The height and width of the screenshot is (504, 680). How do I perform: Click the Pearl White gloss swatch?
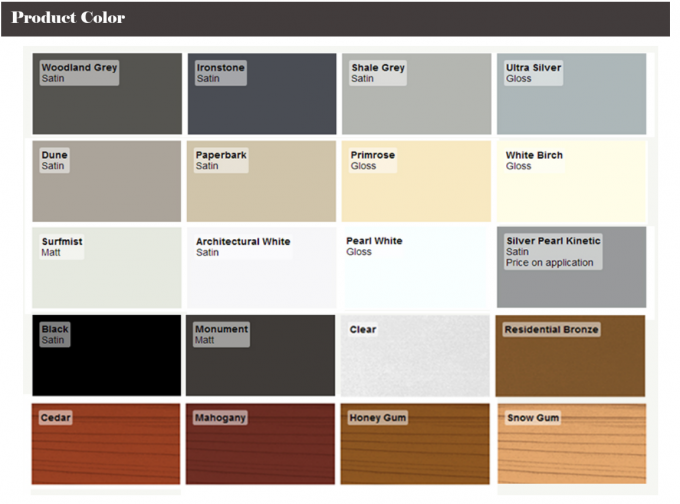(416, 268)
